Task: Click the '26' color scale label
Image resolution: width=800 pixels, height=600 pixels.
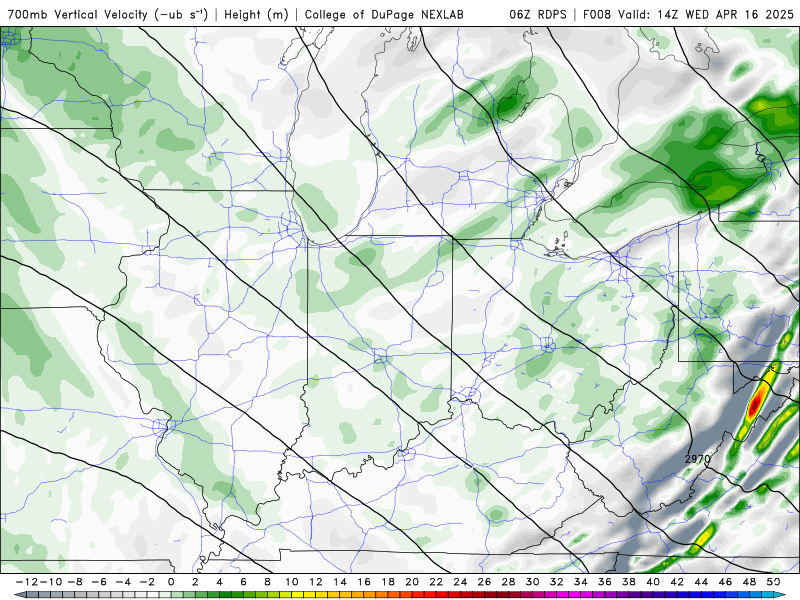Action: pyautogui.click(x=484, y=582)
